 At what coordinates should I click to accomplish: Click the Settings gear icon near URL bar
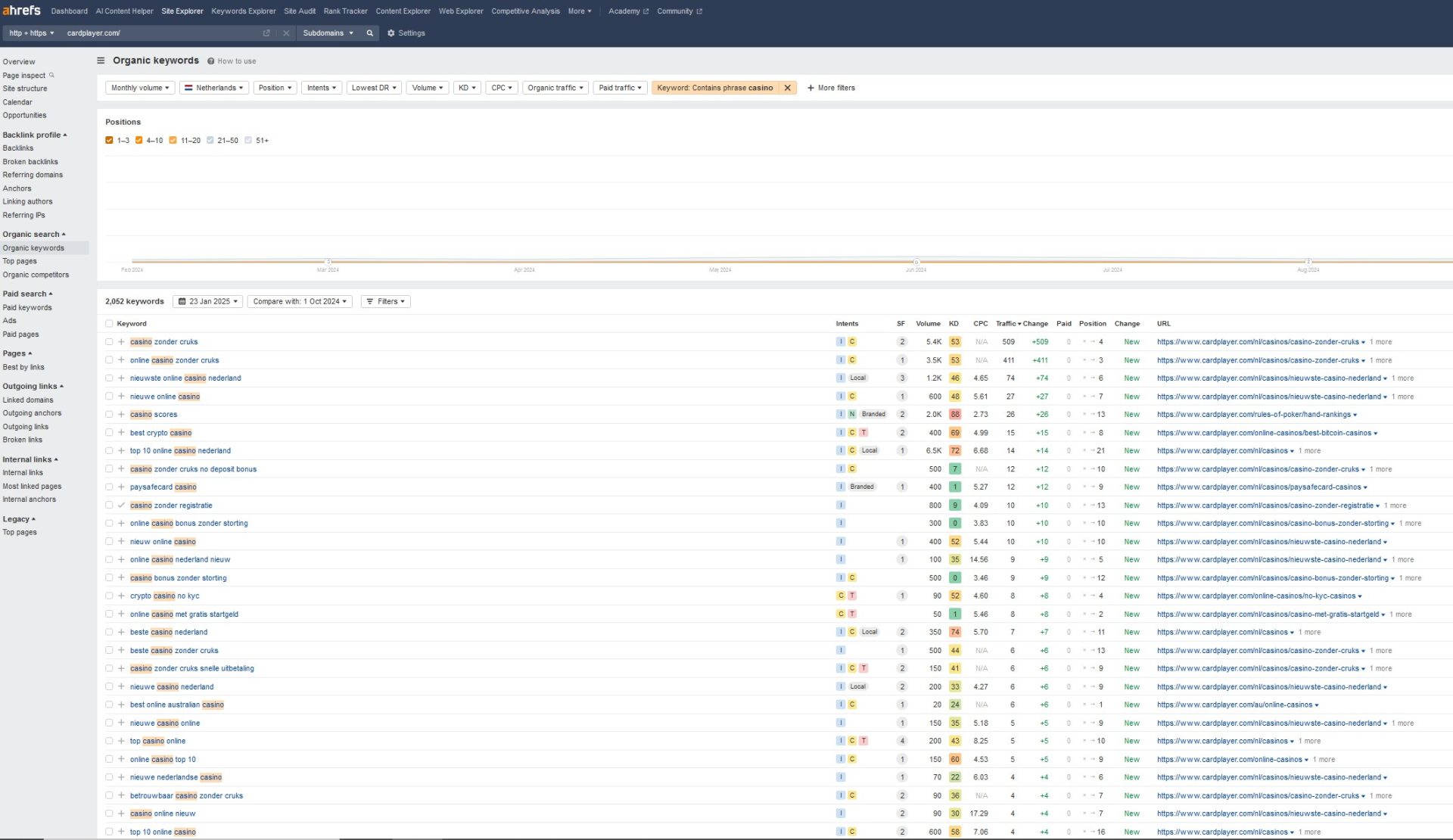click(391, 33)
